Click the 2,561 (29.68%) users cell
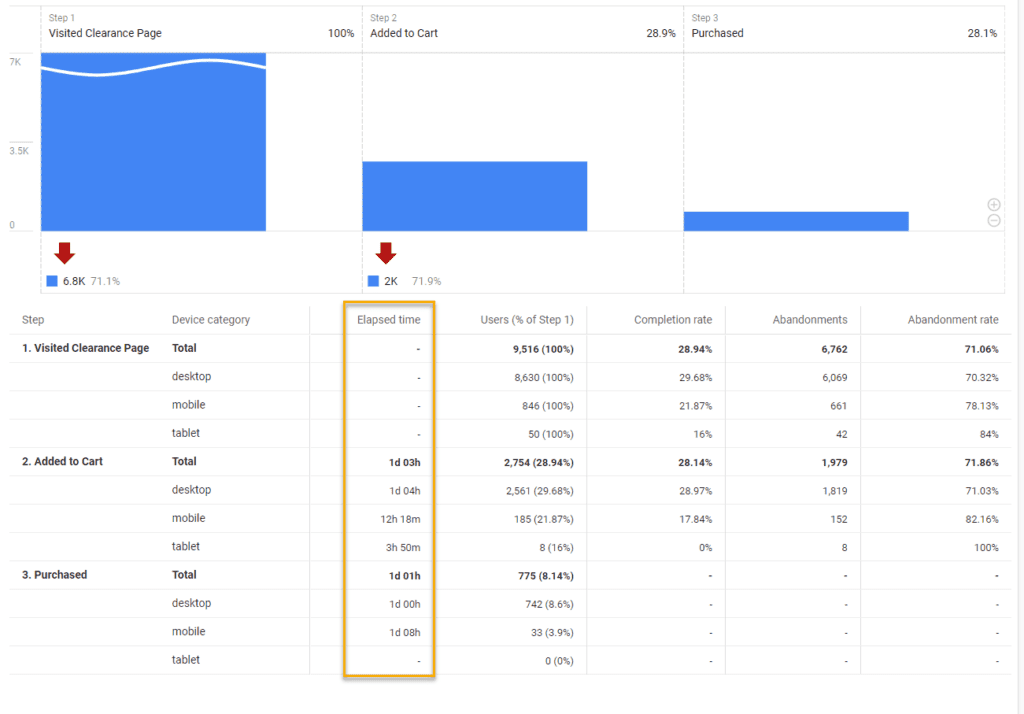The width and height of the screenshot is (1024, 714). [x=539, y=491]
